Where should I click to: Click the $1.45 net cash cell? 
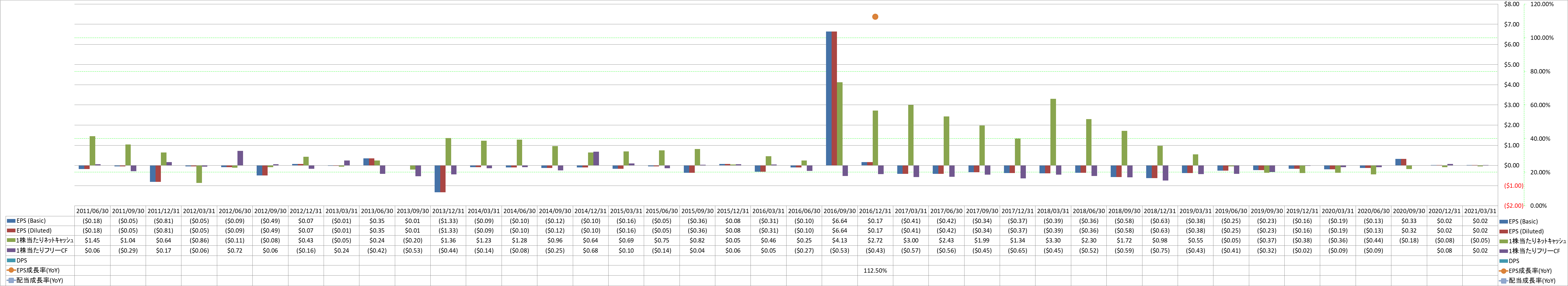[x=93, y=241]
